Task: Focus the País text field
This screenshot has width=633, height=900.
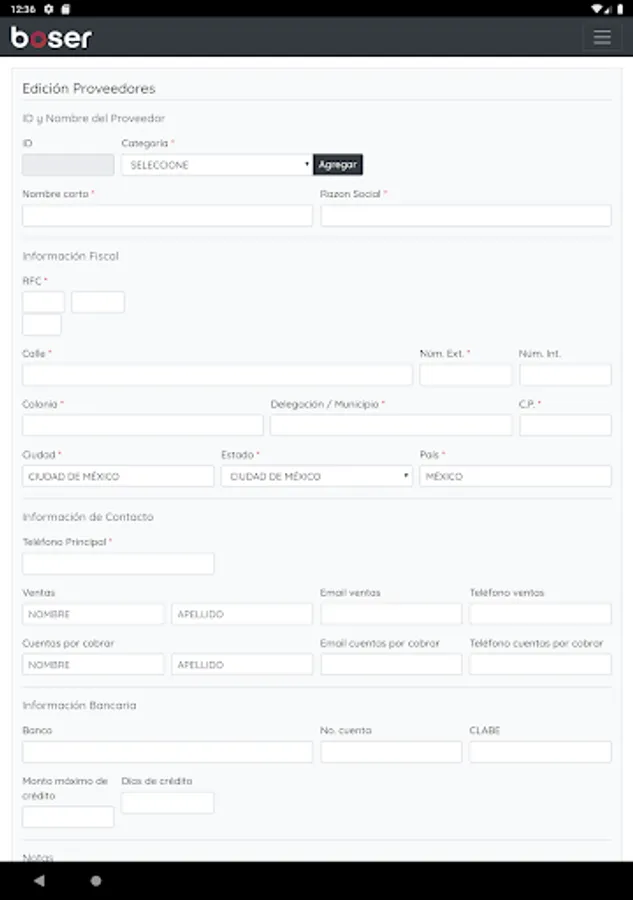Action: pos(515,476)
